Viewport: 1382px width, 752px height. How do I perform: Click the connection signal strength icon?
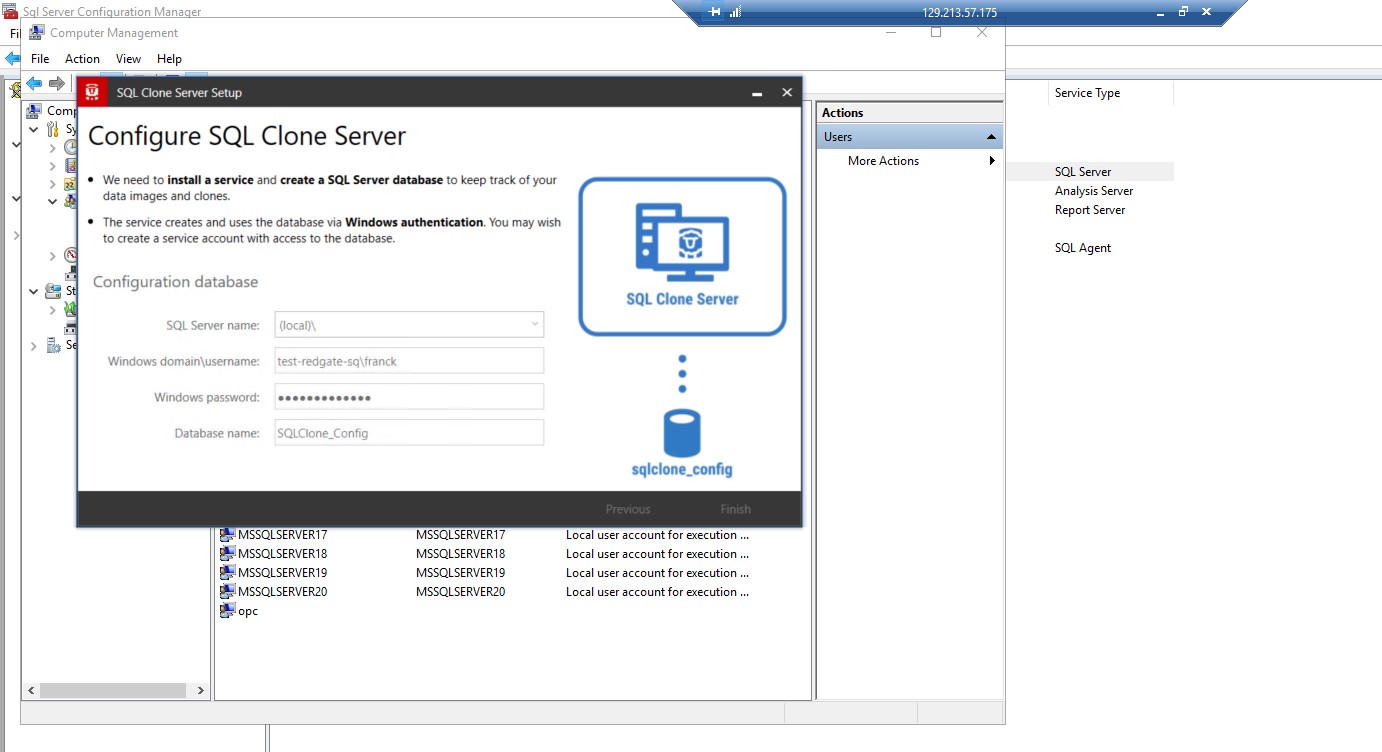(x=735, y=12)
